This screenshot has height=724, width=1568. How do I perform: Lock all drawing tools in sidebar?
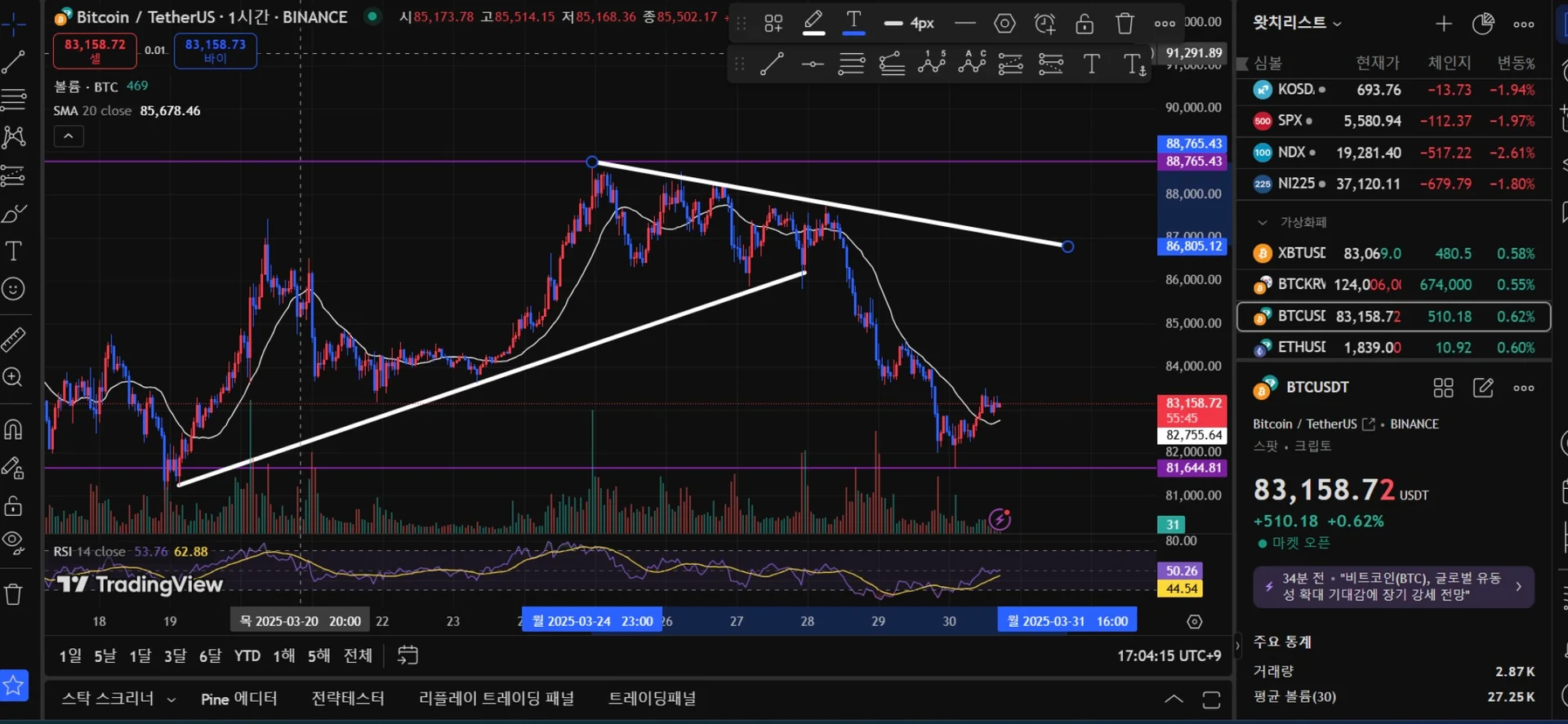(14, 506)
